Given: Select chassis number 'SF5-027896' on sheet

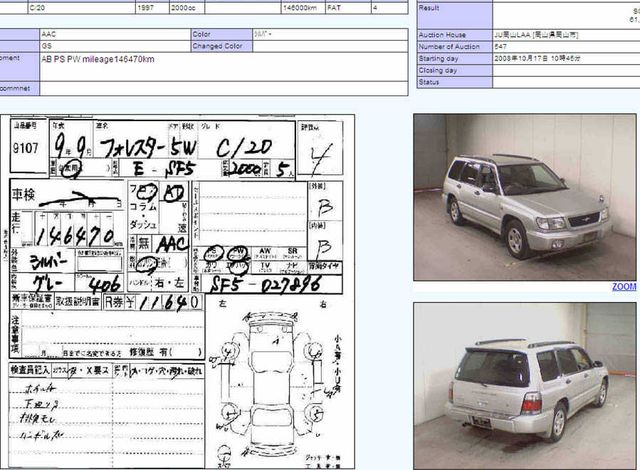Looking at the screenshot, I should [x=266, y=284].
